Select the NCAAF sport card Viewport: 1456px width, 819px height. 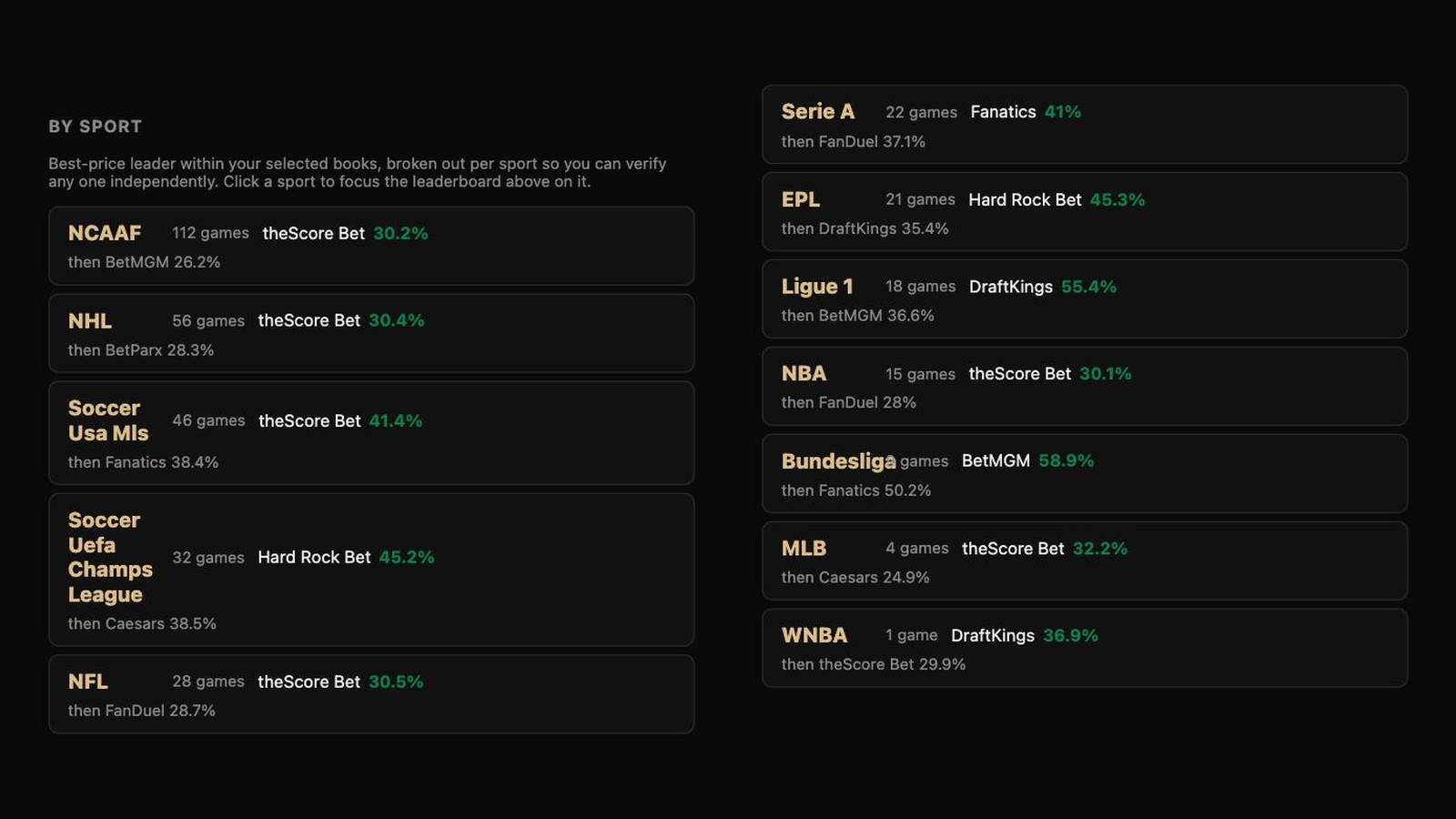point(371,246)
